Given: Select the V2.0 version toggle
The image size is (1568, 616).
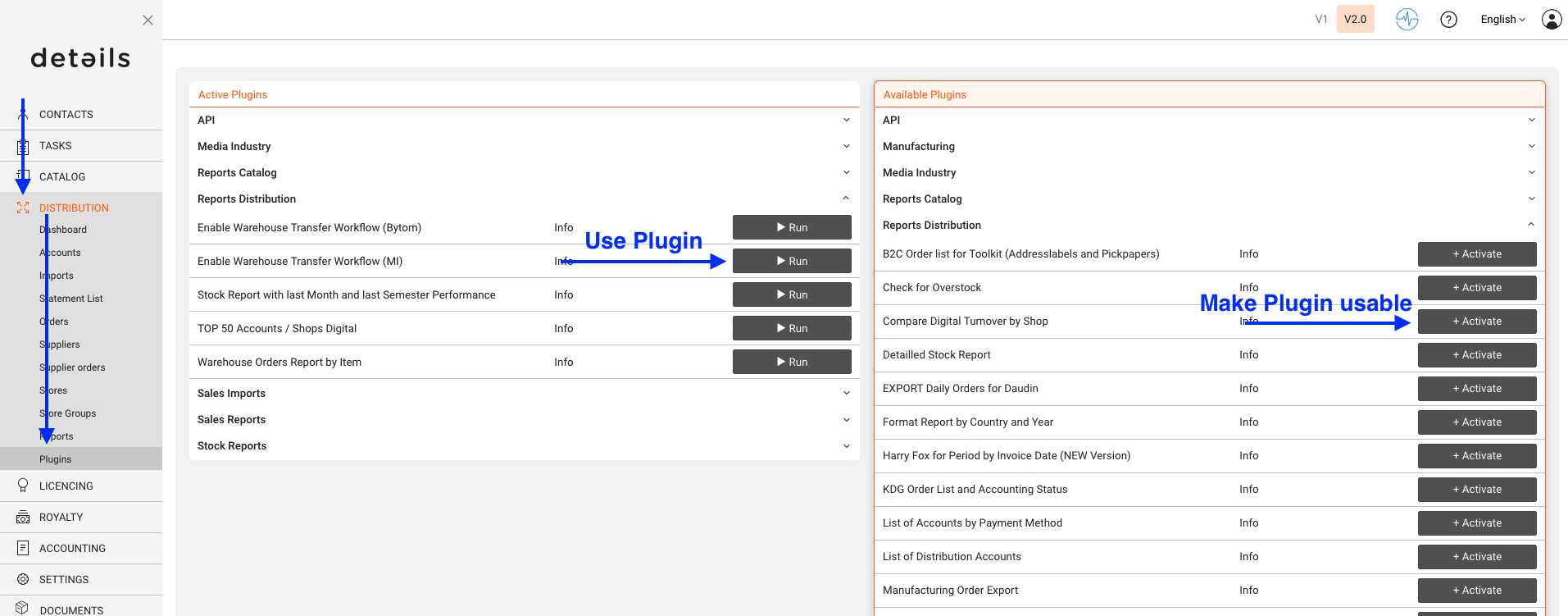Looking at the screenshot, I should [1355, 19].
